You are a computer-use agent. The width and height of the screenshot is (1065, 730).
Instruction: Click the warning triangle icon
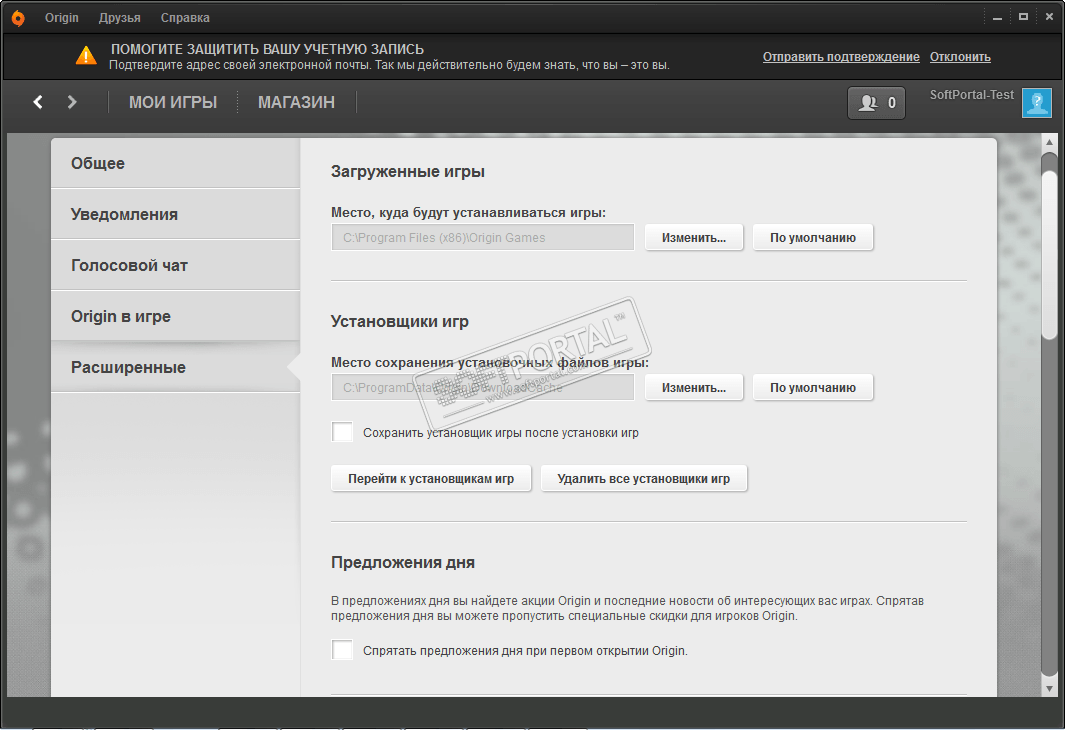[x=86, y=56]
